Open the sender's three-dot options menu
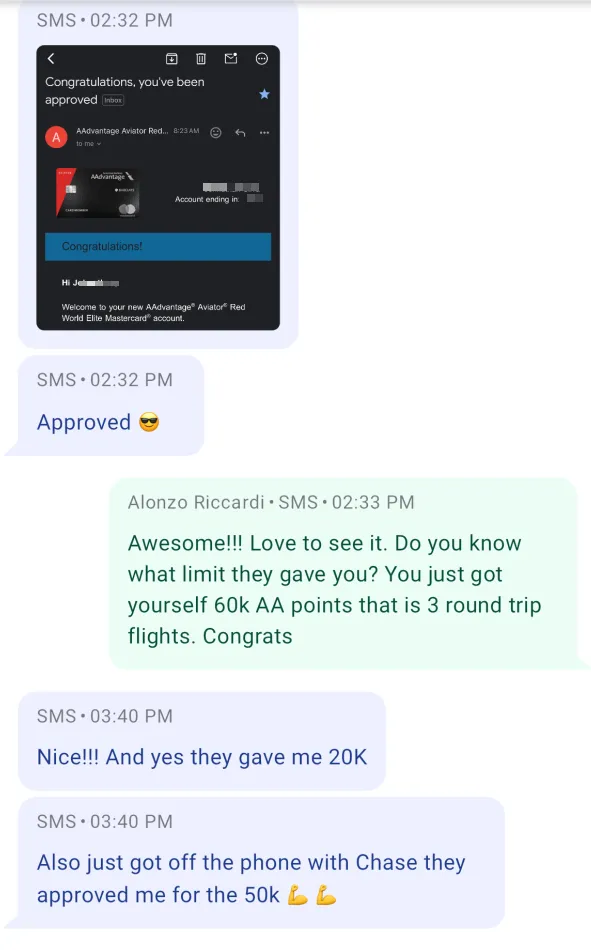 (264, 133)
